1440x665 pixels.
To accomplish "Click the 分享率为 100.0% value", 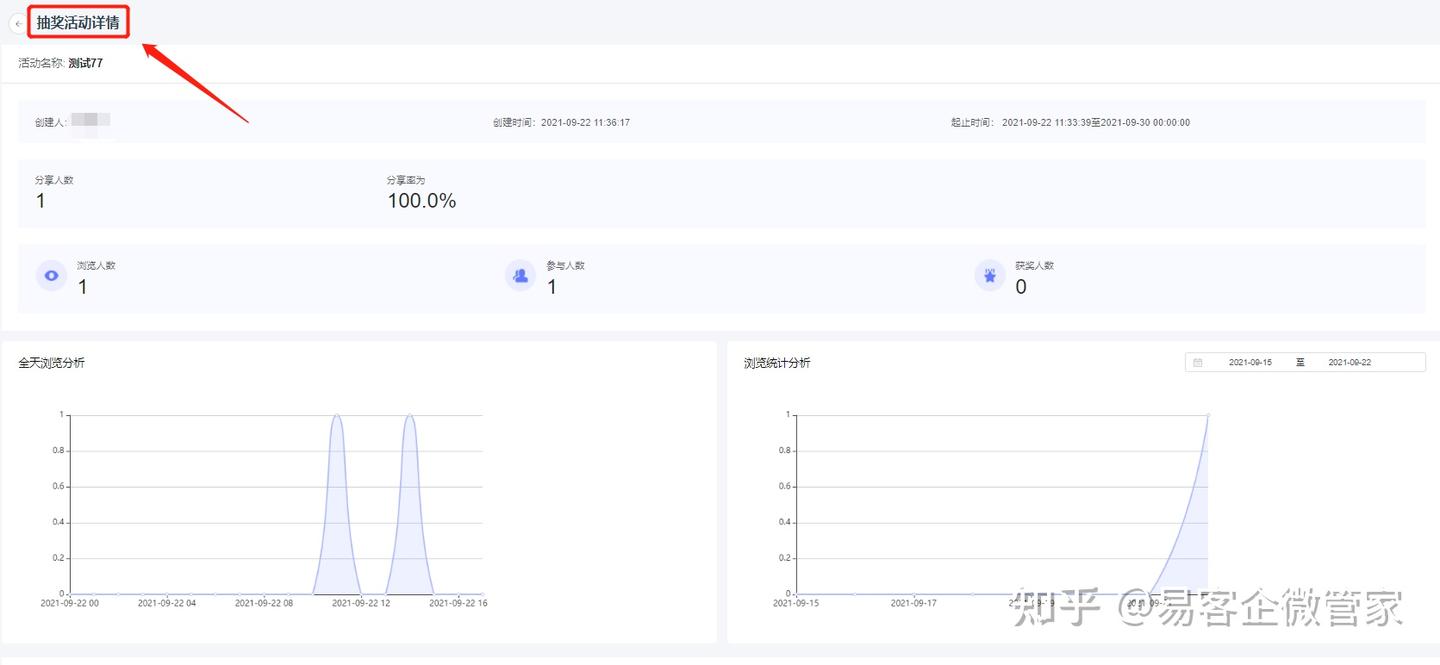I will click(422, 201).
